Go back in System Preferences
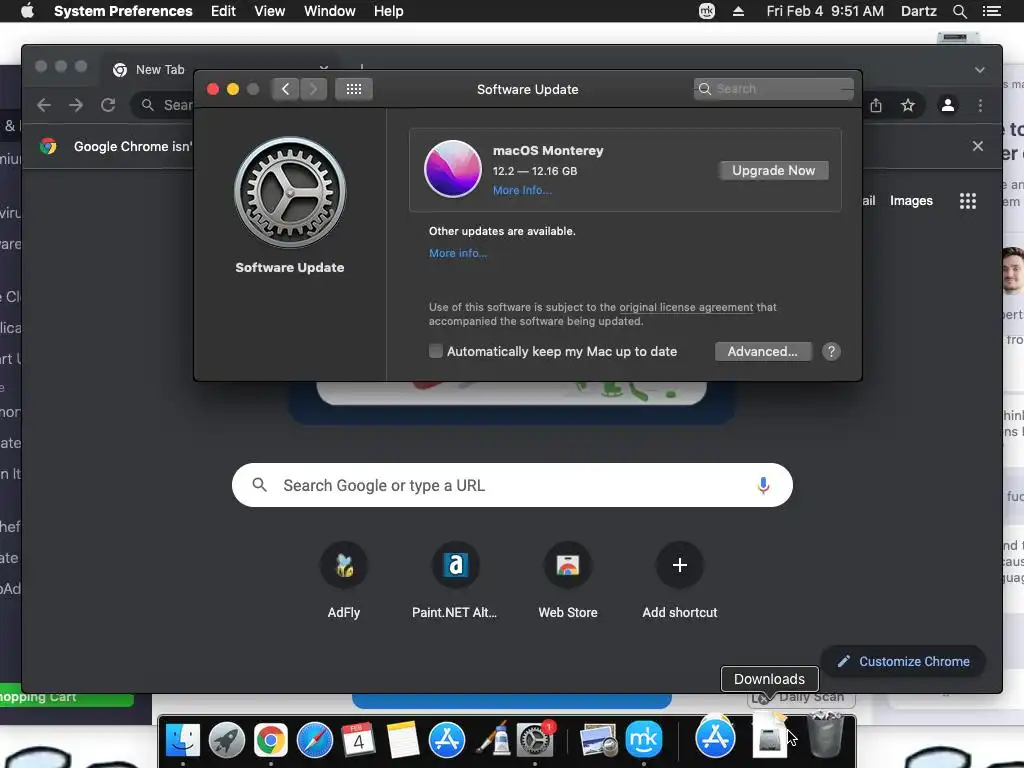The image size is (1024, 768). [x=285, y=89]
